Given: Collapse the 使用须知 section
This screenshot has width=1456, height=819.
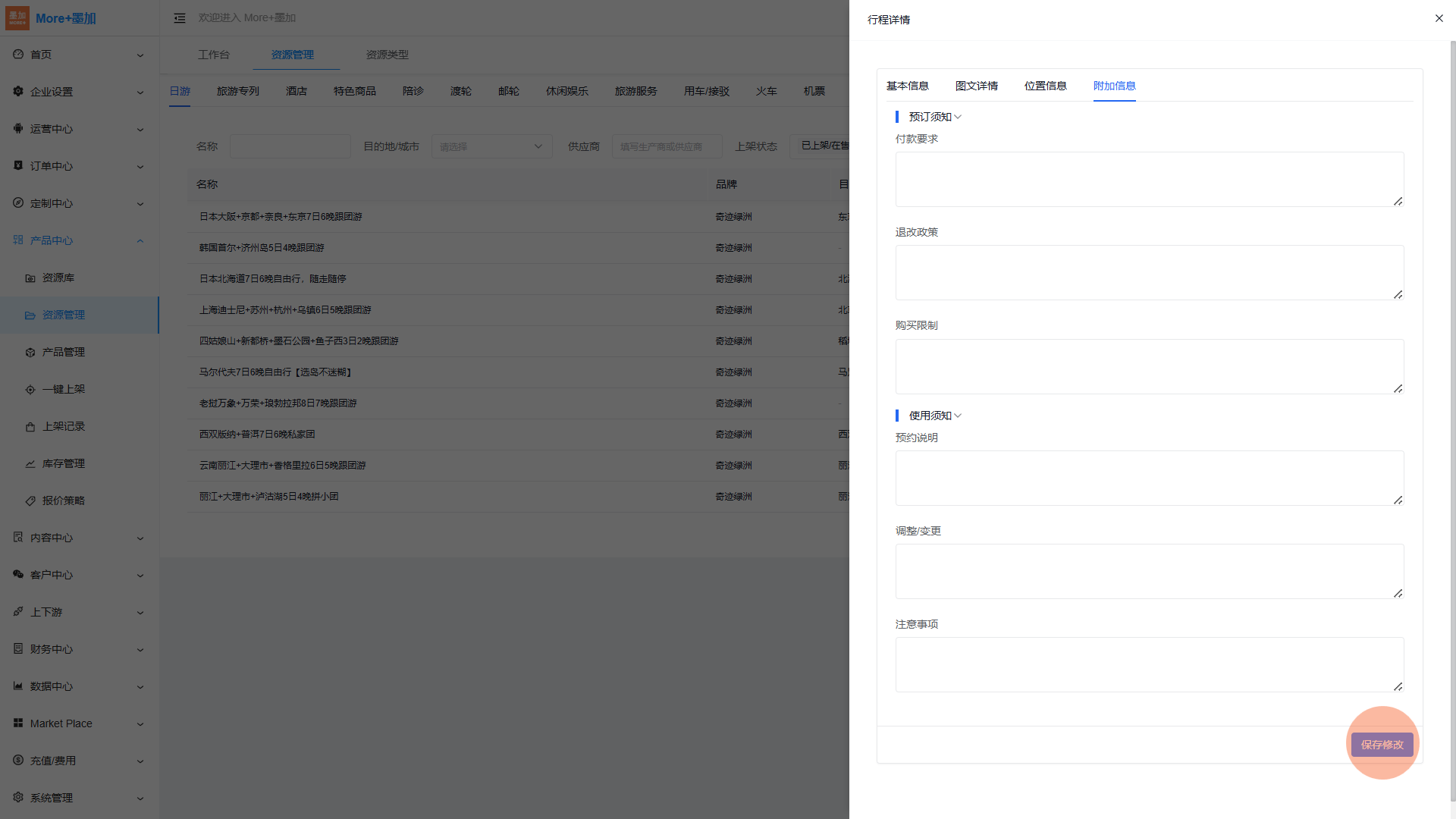Looking at the screenshot, I should (958, 416).
